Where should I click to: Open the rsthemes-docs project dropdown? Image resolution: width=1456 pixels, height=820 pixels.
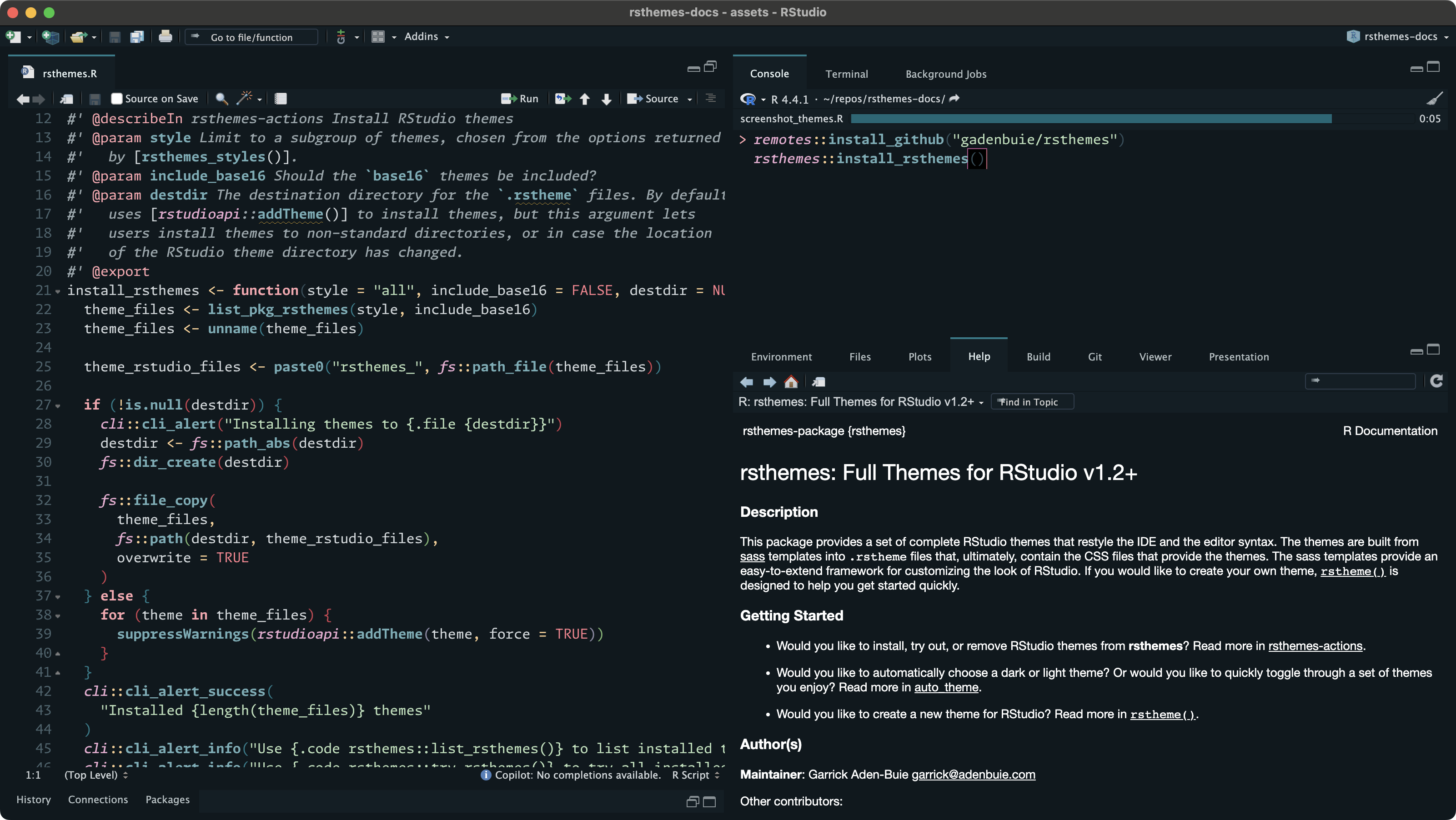click(1400, 37)
